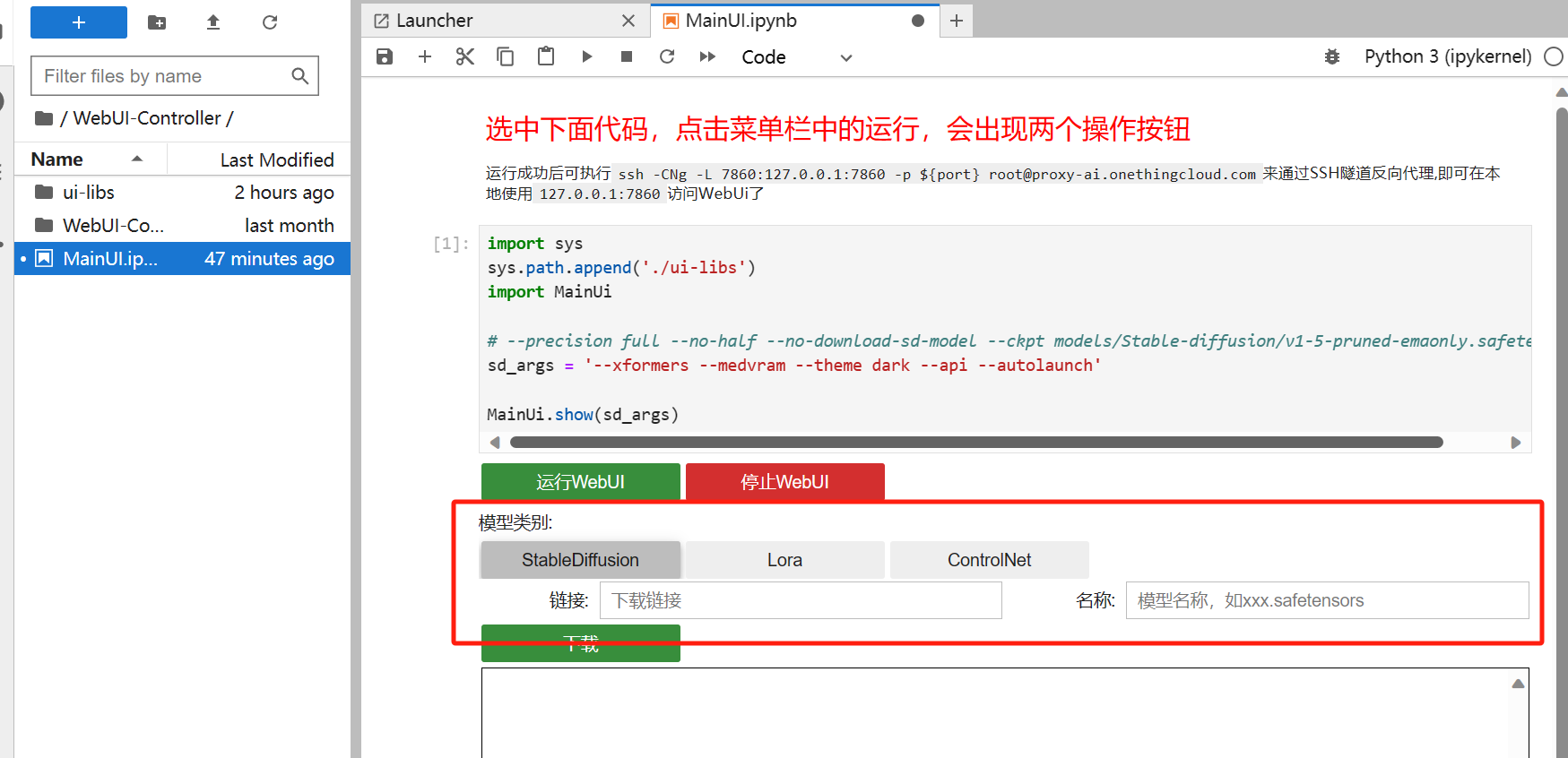This screenshot has width=1568, height=758.
Task: Click the code cell scroll left arrow
Action: point(495,443)
